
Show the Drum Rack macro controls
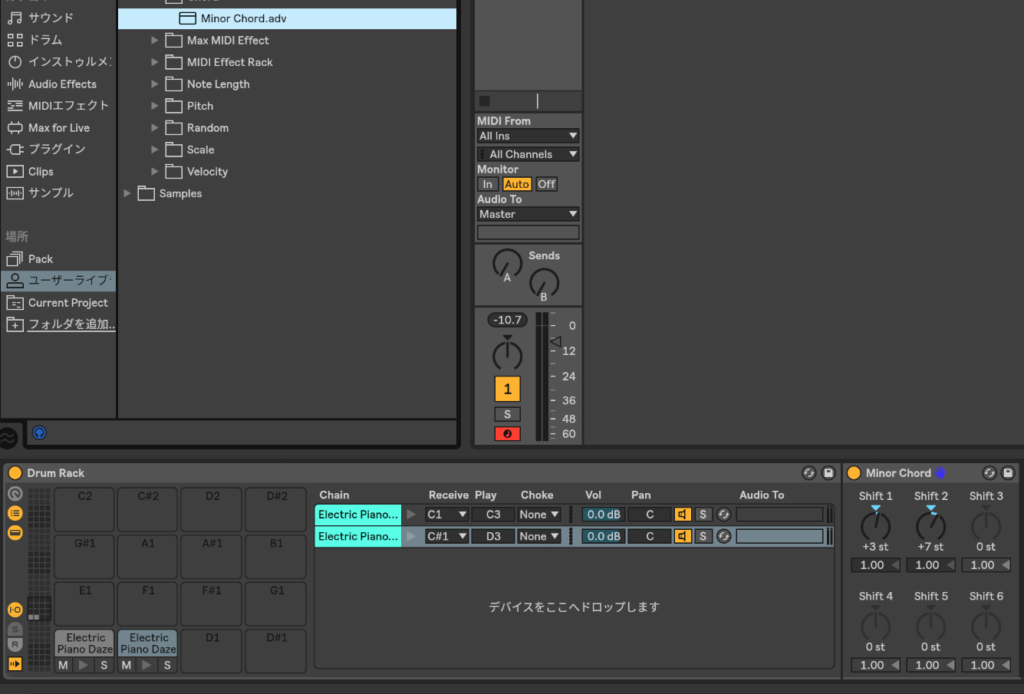point(15,494)
